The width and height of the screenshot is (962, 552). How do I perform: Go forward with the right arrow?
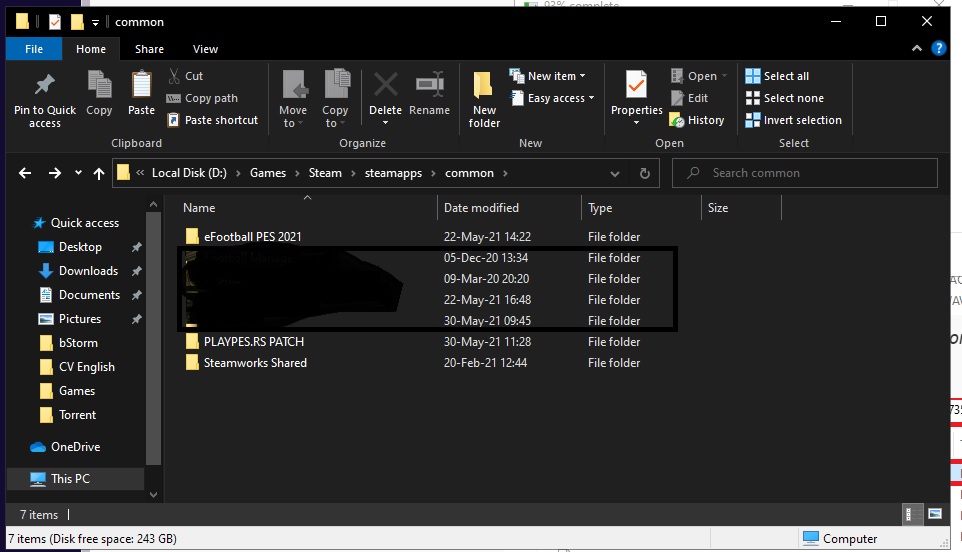(55, 174)
